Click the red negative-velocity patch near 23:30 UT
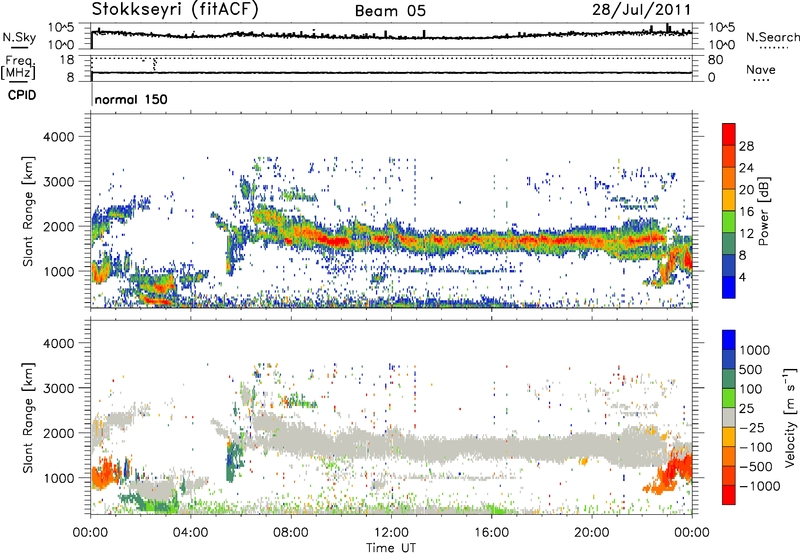 click(681, 467)
